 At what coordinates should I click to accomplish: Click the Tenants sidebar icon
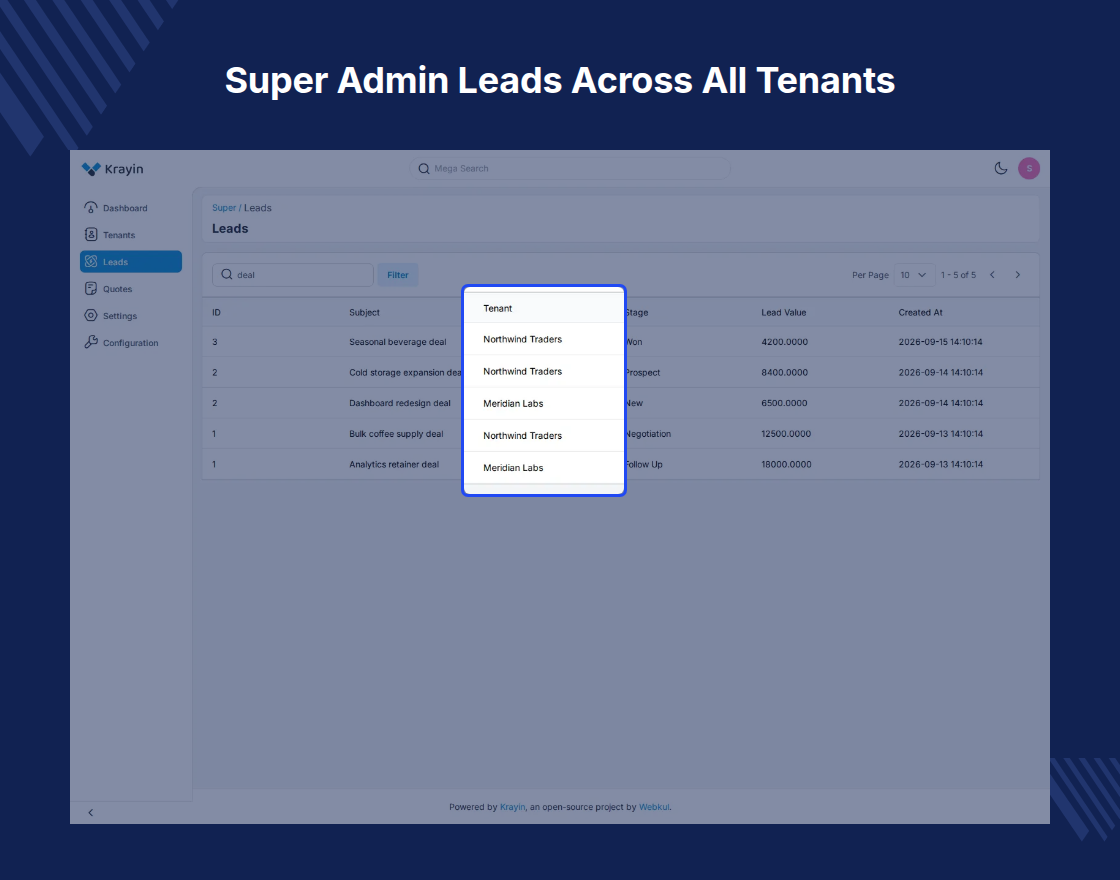pos(91,234)
